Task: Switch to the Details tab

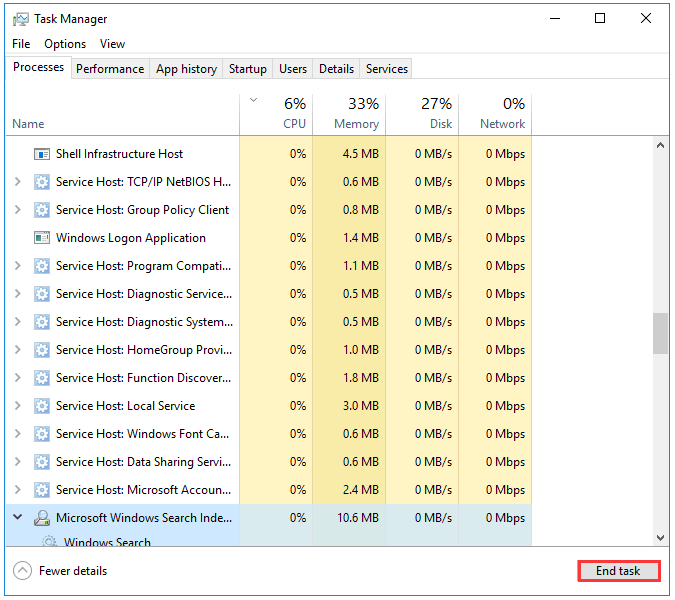Action: point(336,69)
